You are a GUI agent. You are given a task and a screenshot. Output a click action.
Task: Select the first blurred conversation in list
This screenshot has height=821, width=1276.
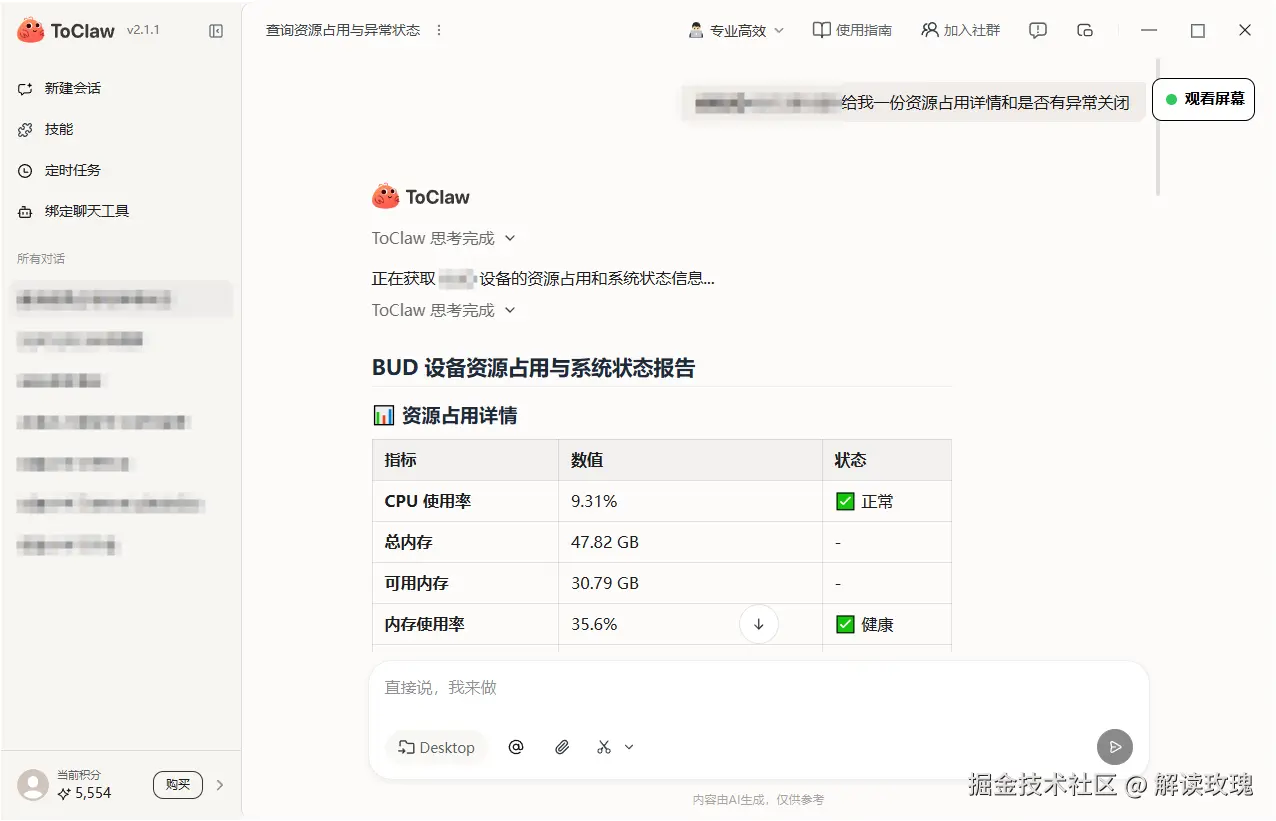point(121,299)
